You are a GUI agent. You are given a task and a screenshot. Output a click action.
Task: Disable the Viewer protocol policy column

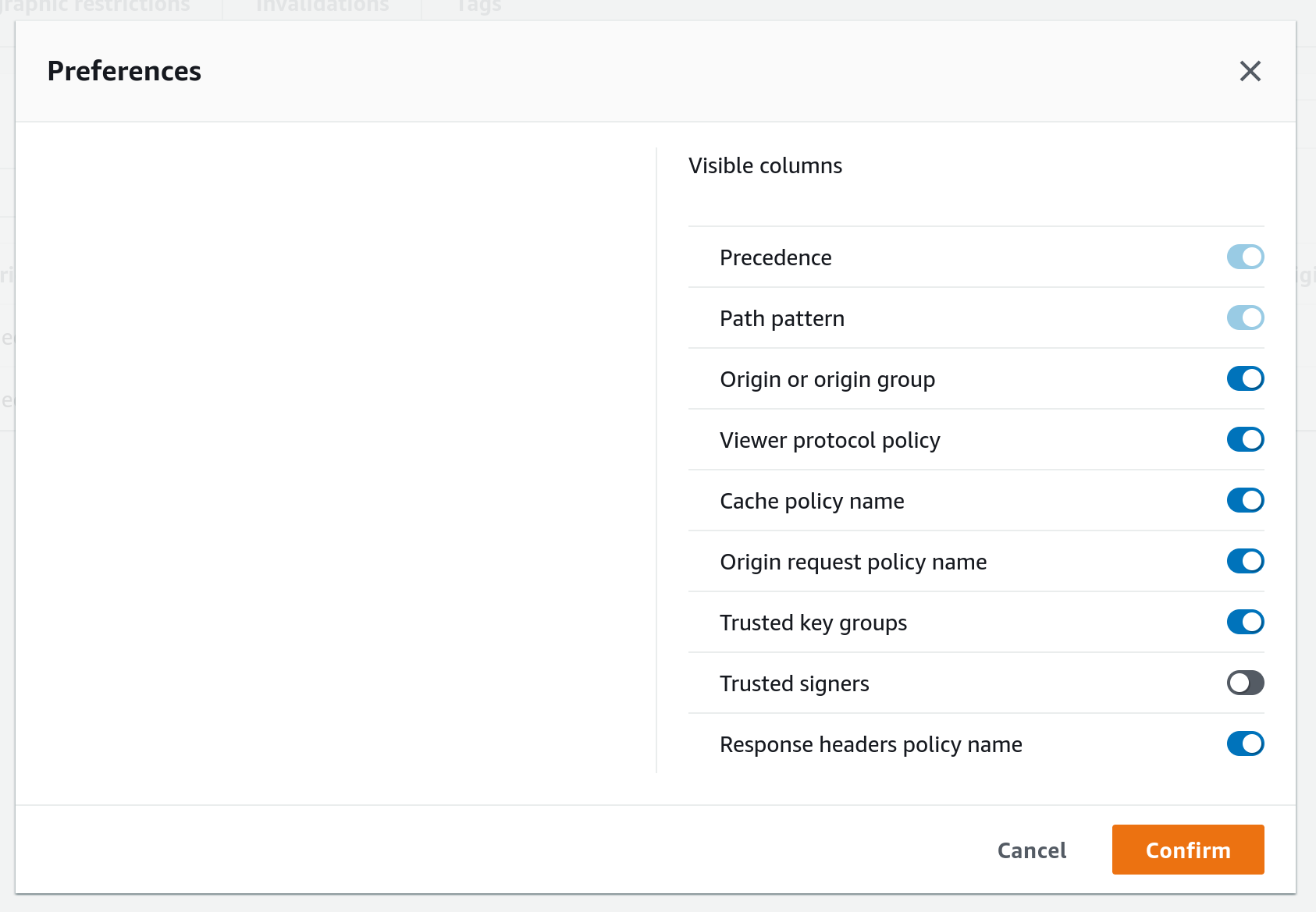coord(1245,439)
